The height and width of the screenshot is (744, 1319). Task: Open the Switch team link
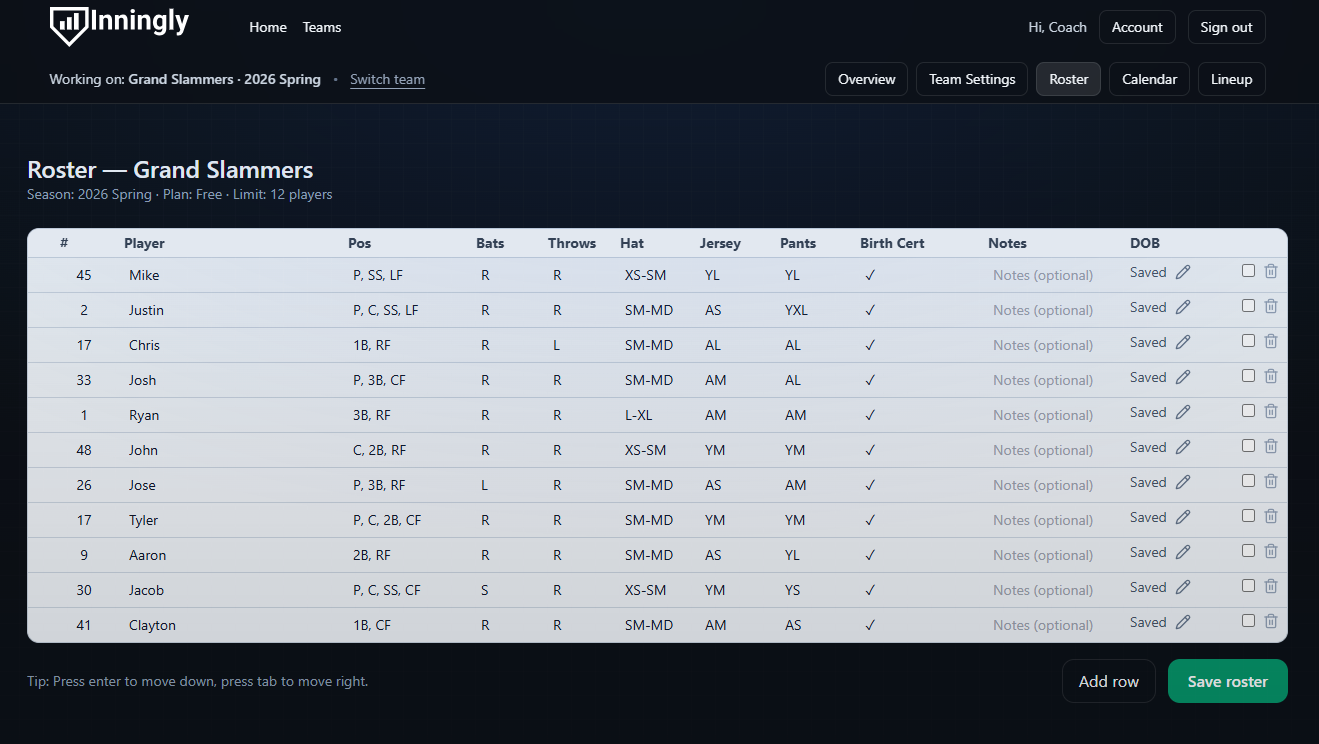click(x=387, y=79)
